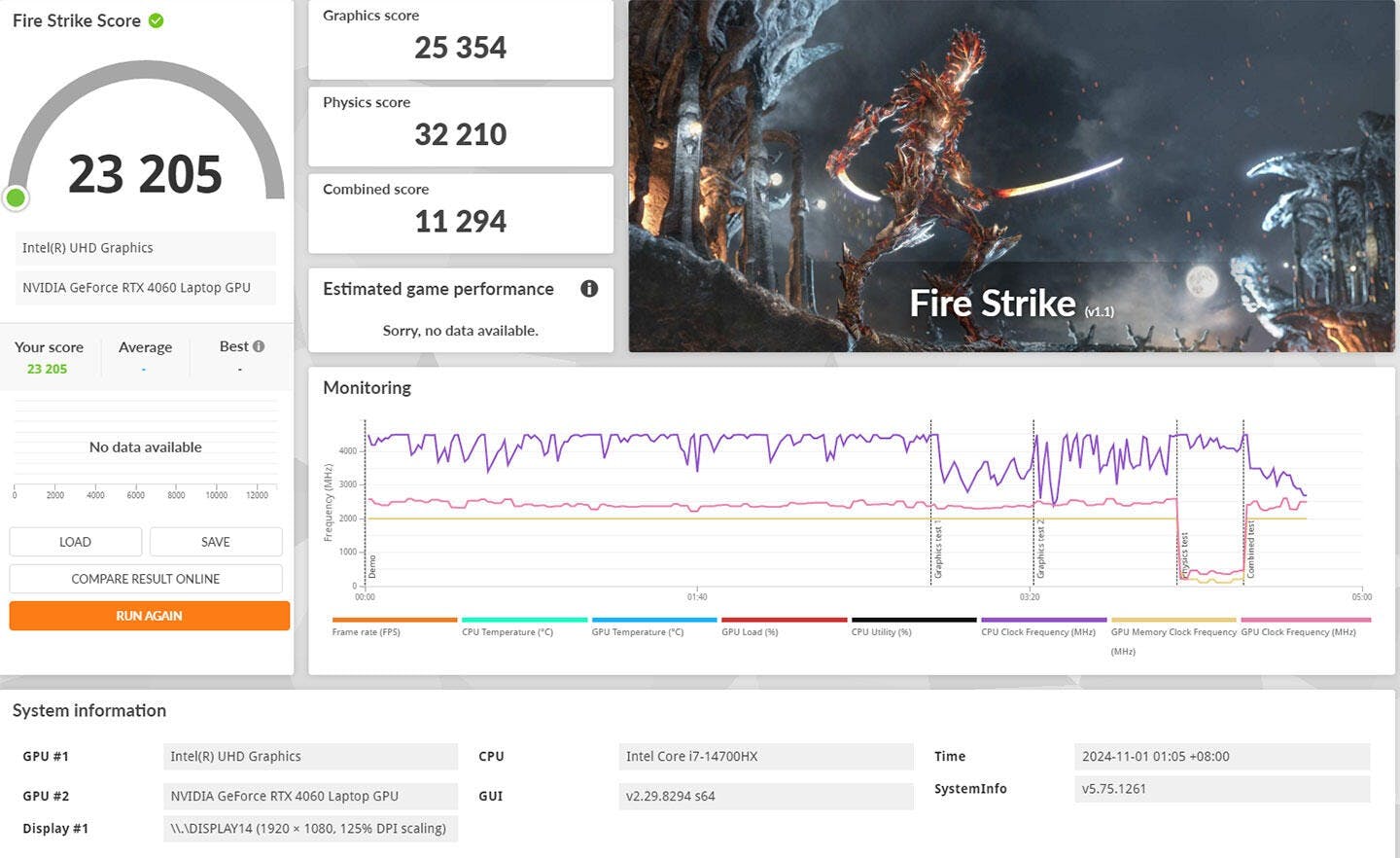This screenshot has width=1400, height=858.
Task: Click the No data available text in the histogram
Action: pyautogui.click(x=146, y=447)
